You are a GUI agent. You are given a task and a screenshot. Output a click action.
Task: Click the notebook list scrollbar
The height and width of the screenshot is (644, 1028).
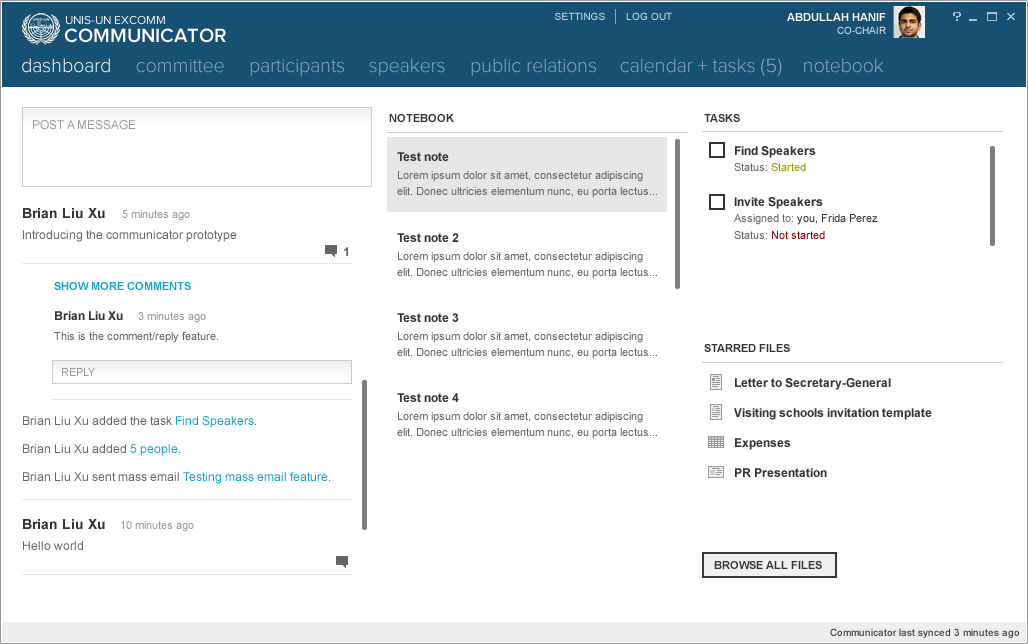pyautogui.click(x=677, y=214)
